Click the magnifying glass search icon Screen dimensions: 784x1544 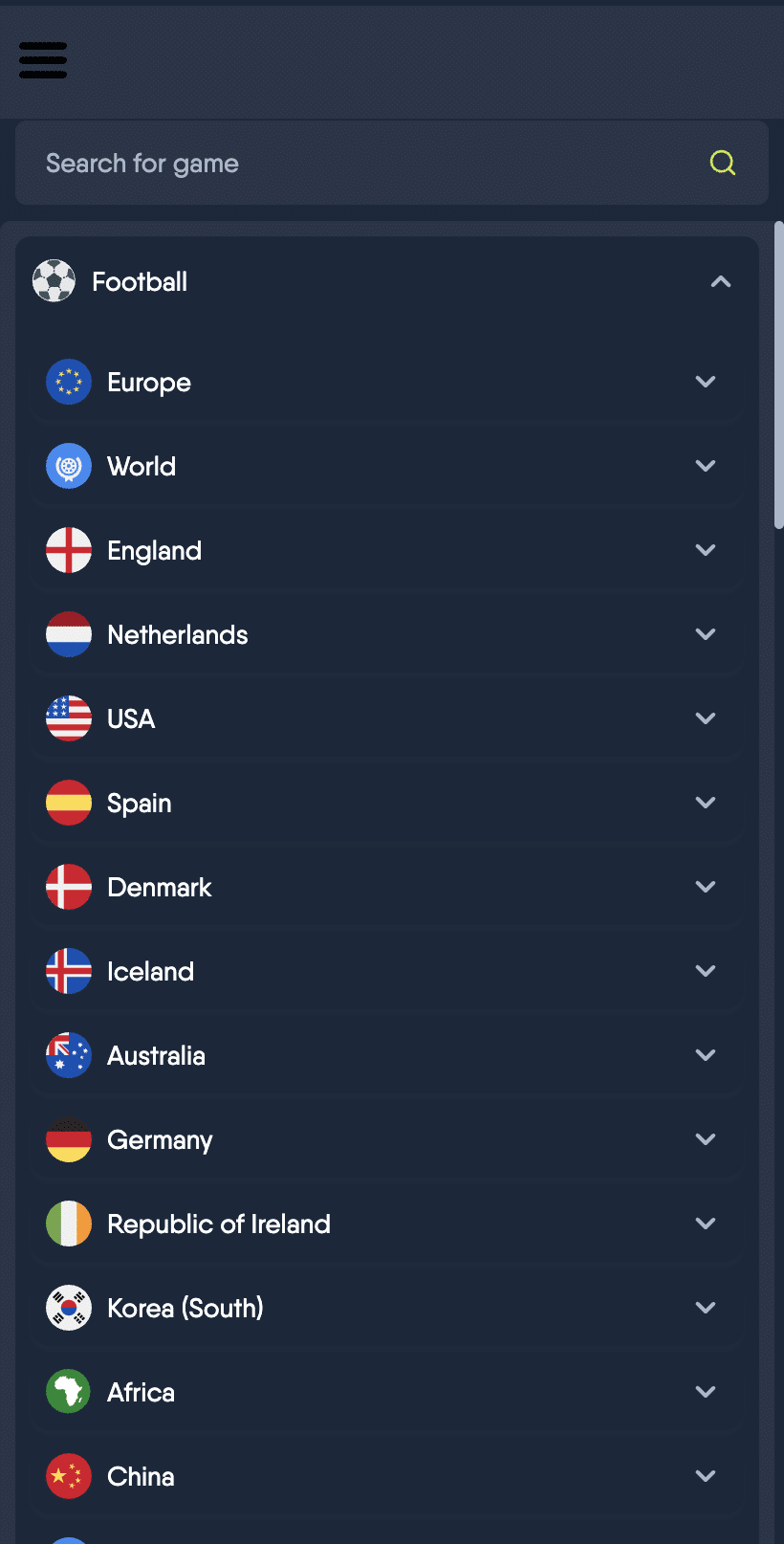[723, 163]
